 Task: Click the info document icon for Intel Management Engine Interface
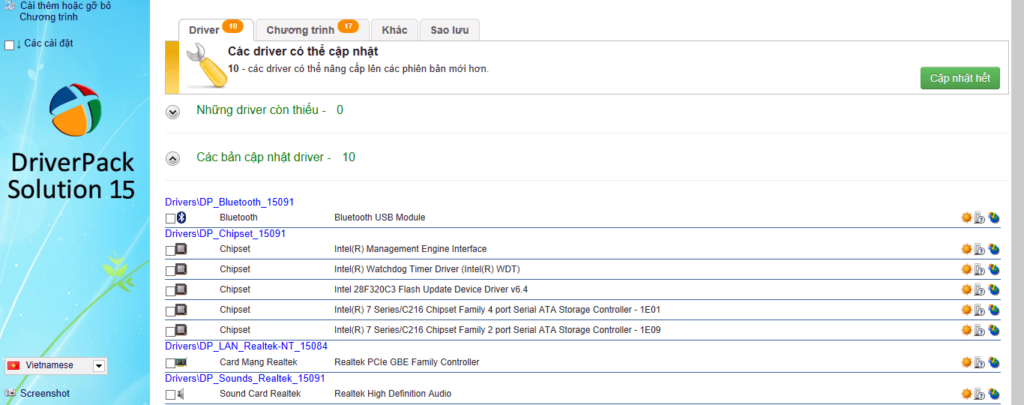[980, 250]
